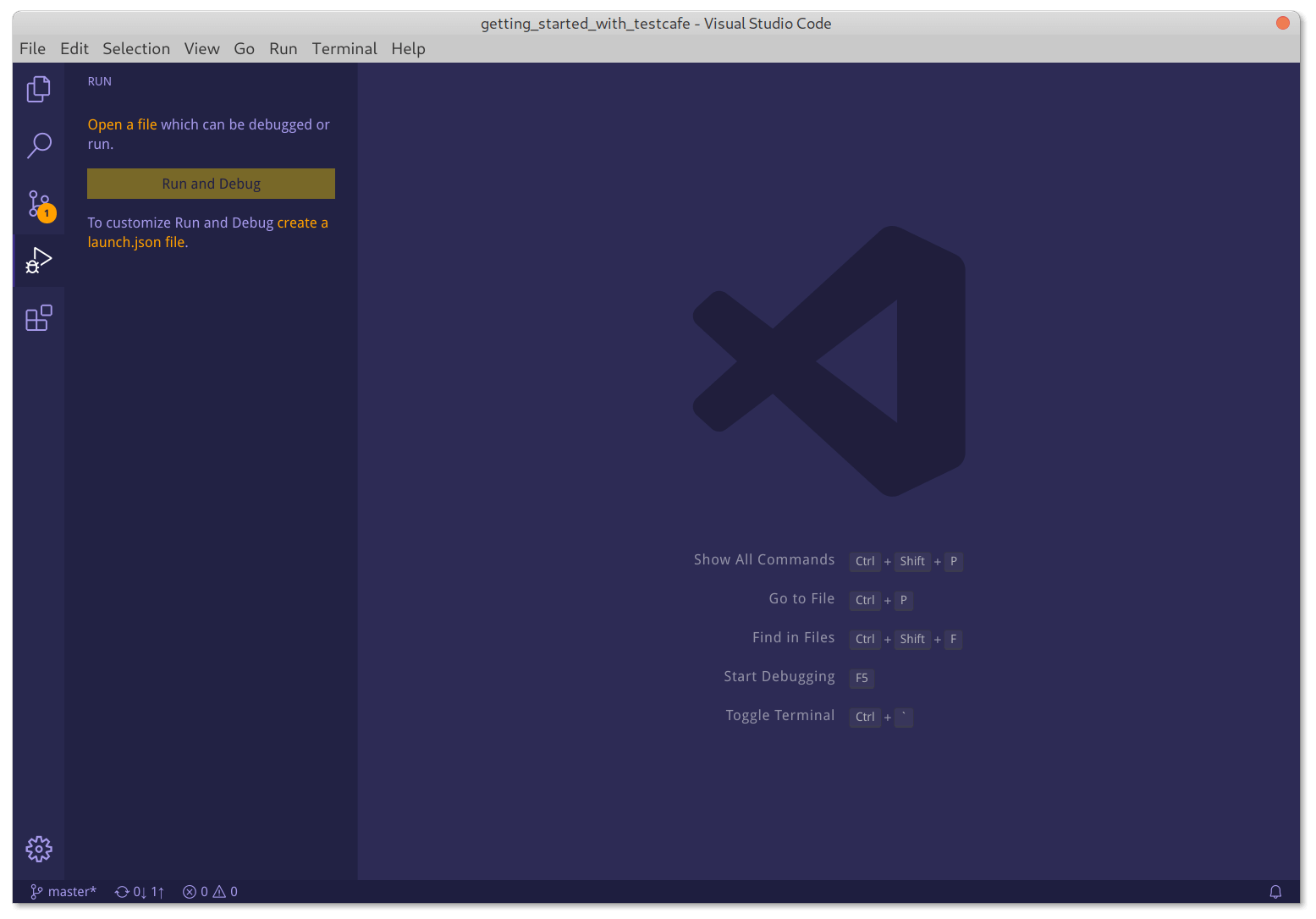
Task: Open the Run menu
Action: click(x=283, y=48)
